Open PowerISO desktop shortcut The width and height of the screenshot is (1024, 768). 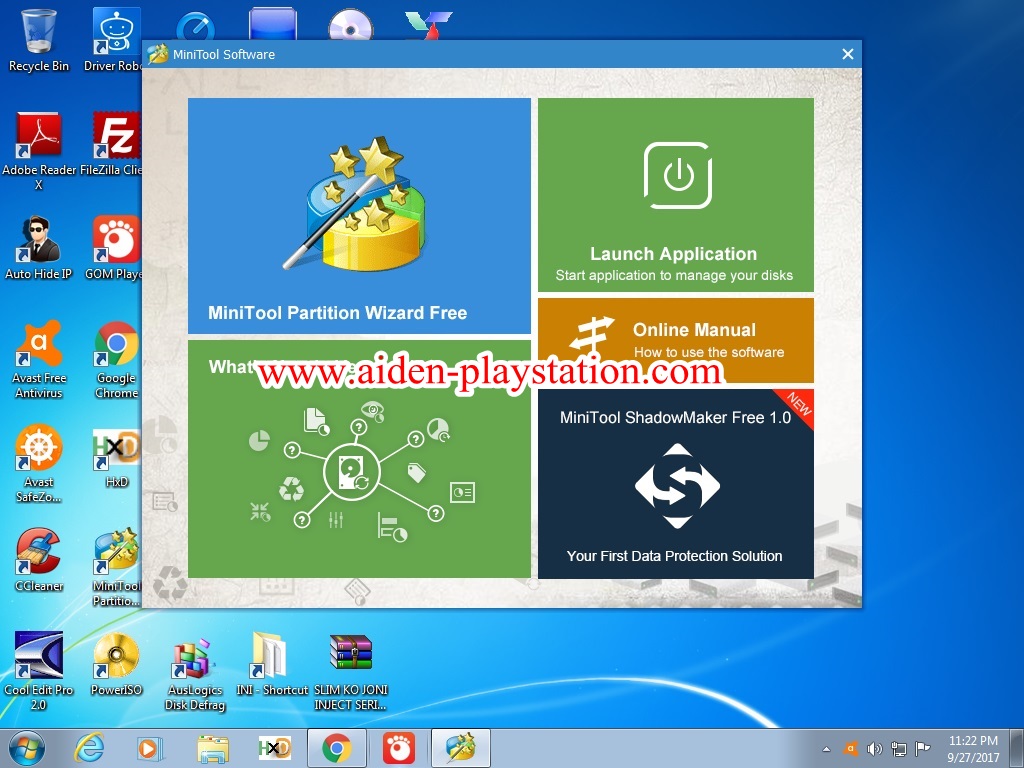[x=116, y=664]
